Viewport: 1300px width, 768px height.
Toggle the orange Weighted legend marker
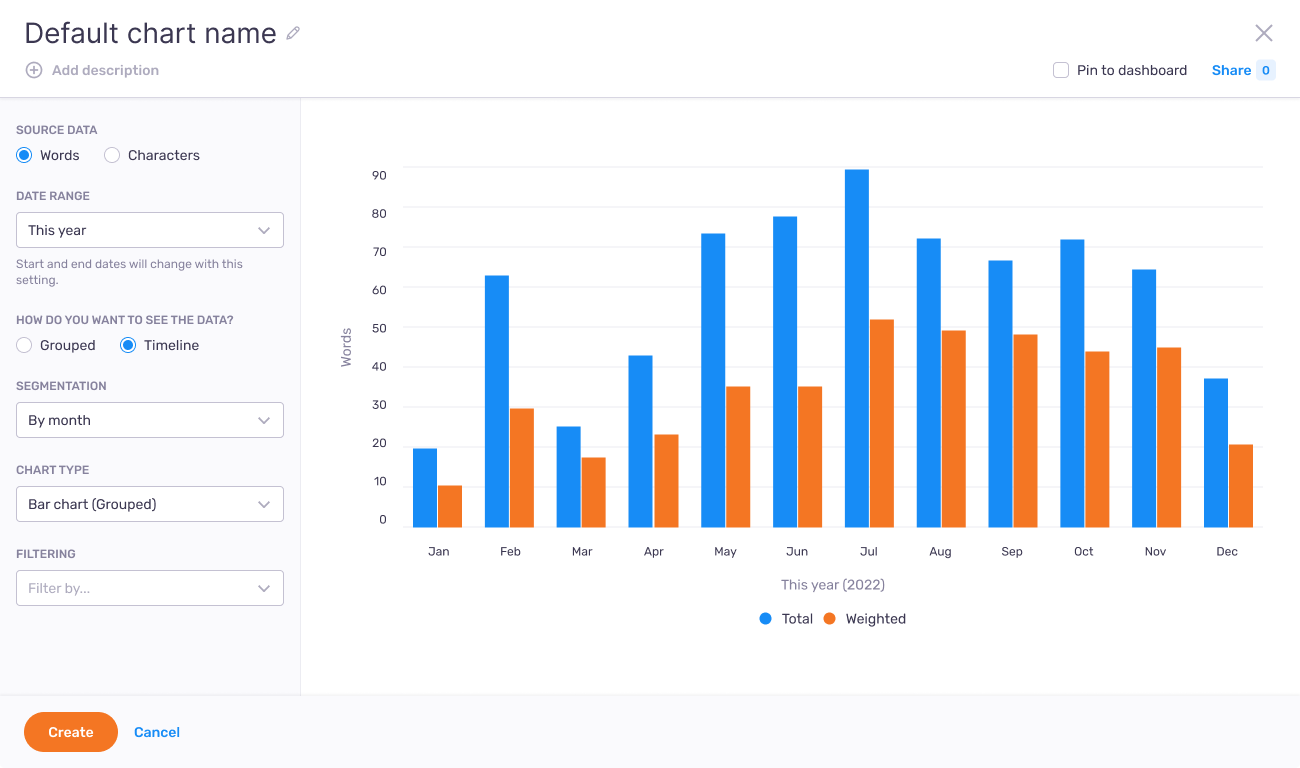click(x=829, y=619)
